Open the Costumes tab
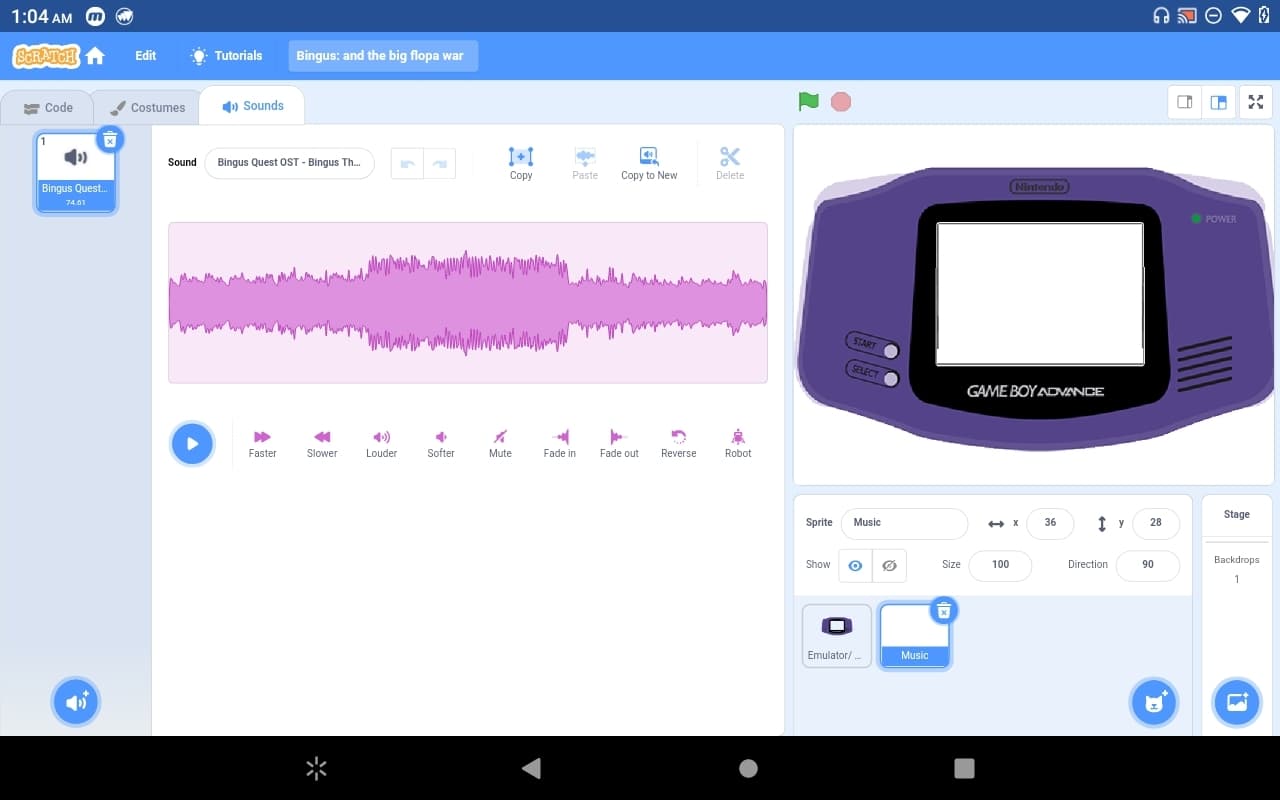The image size is (1280, 800). [x=147, y=108]
